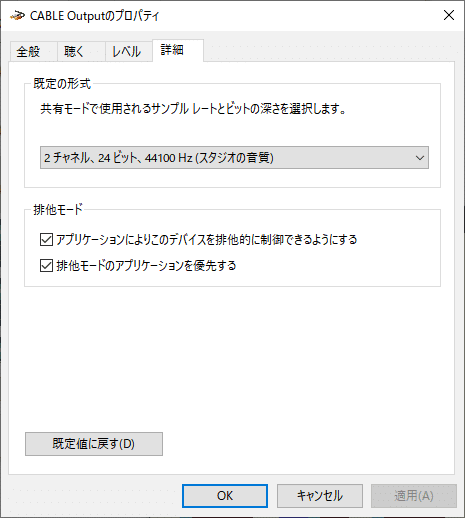Click the 既定の形式 group heading
This screenshot has height=518, width=465.
62,84
